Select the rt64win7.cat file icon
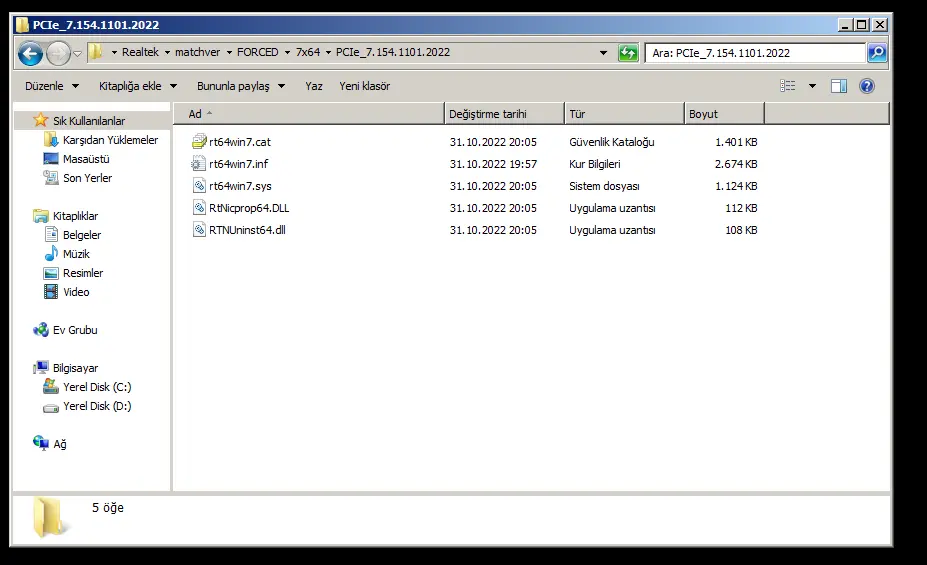Screen dimensions: 927x565 [199, 142]
